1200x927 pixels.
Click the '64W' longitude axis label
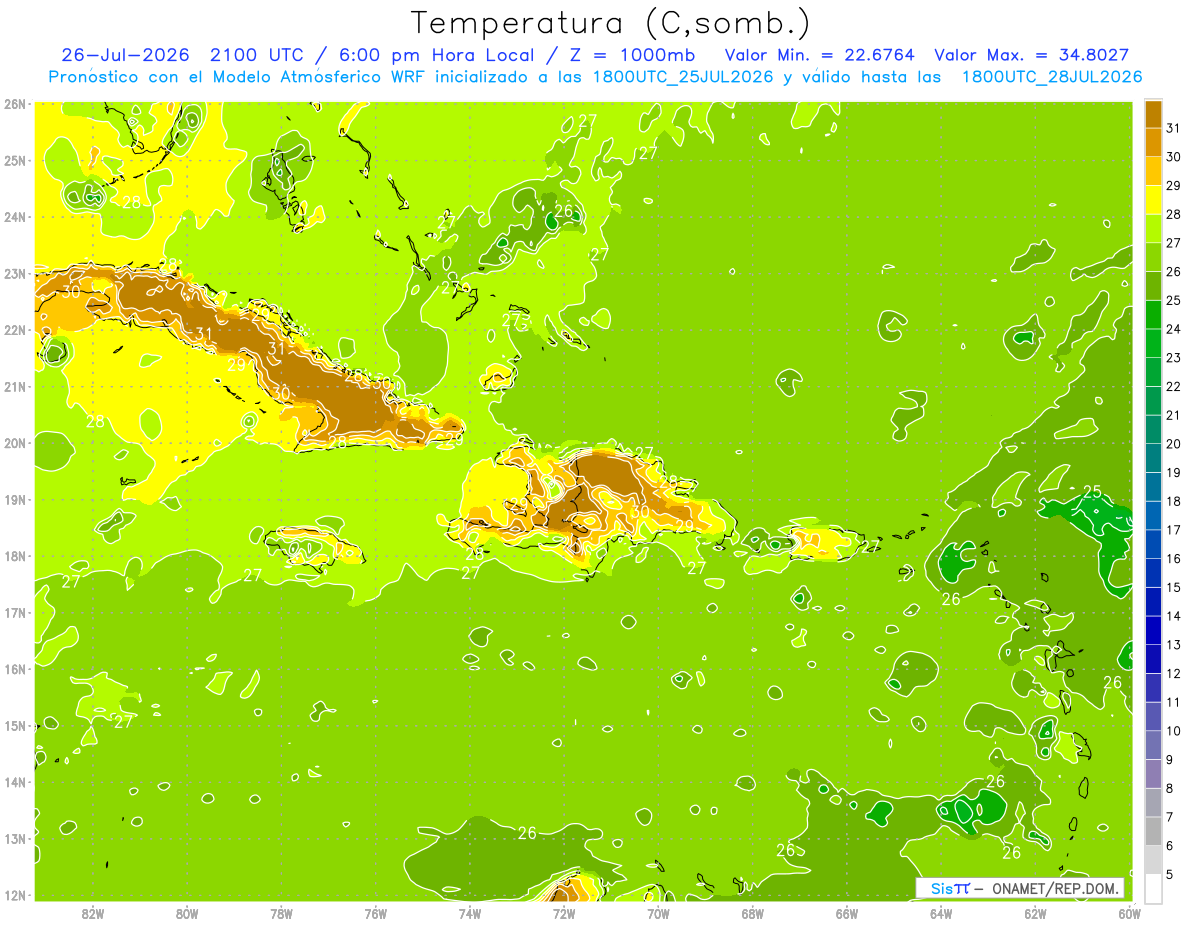[941, 913]
